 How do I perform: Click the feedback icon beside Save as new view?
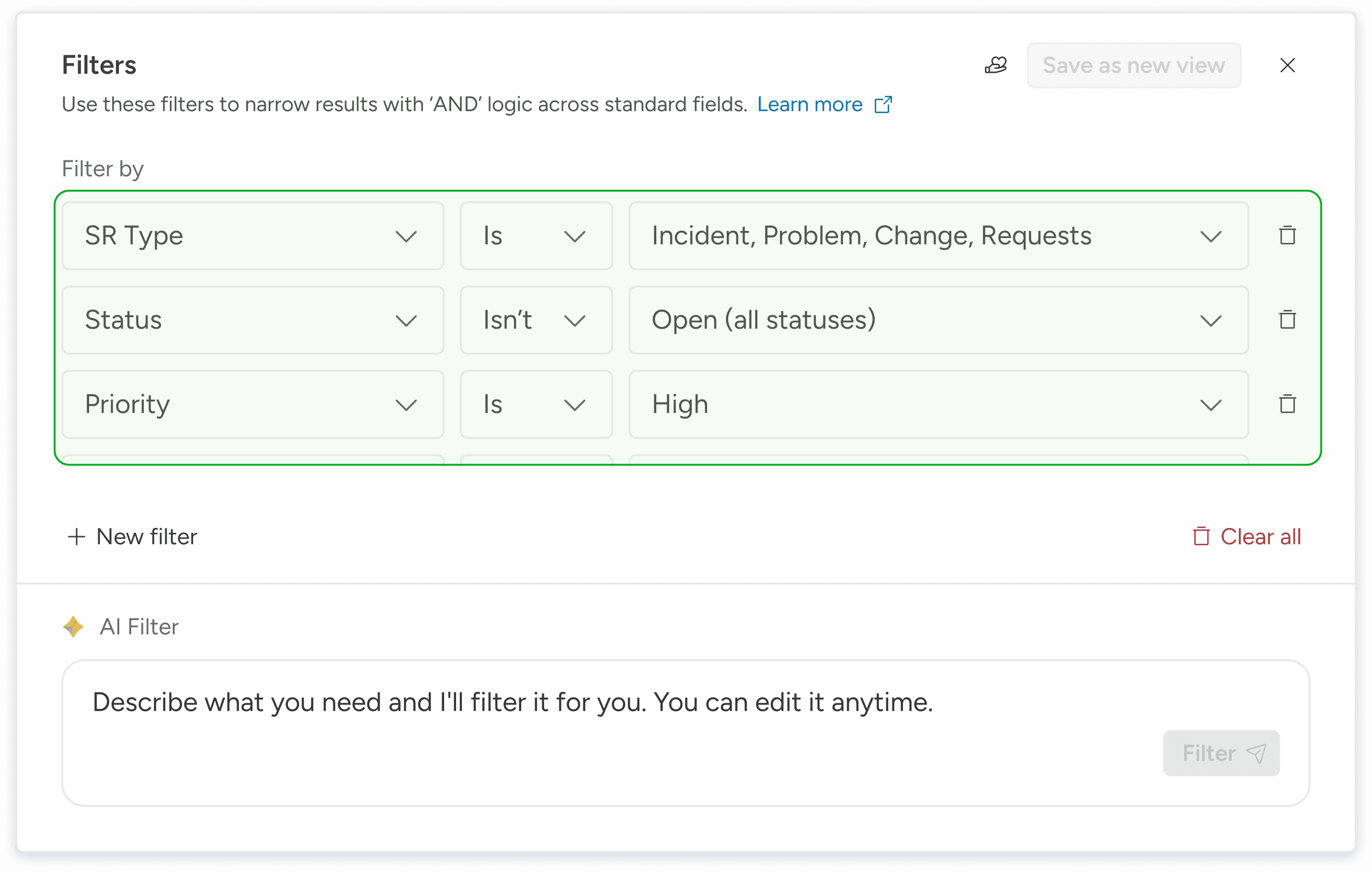tap(995, 65)
